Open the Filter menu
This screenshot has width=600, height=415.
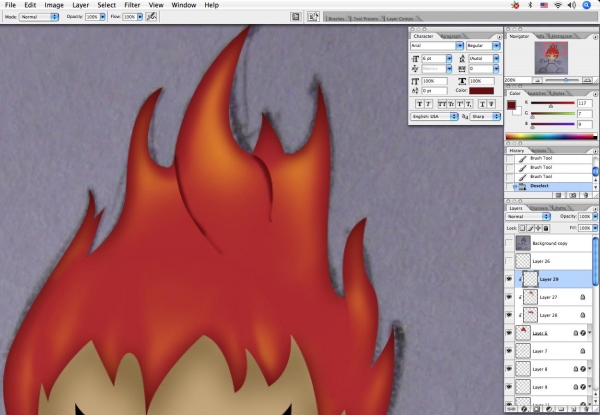click(132, 5)
